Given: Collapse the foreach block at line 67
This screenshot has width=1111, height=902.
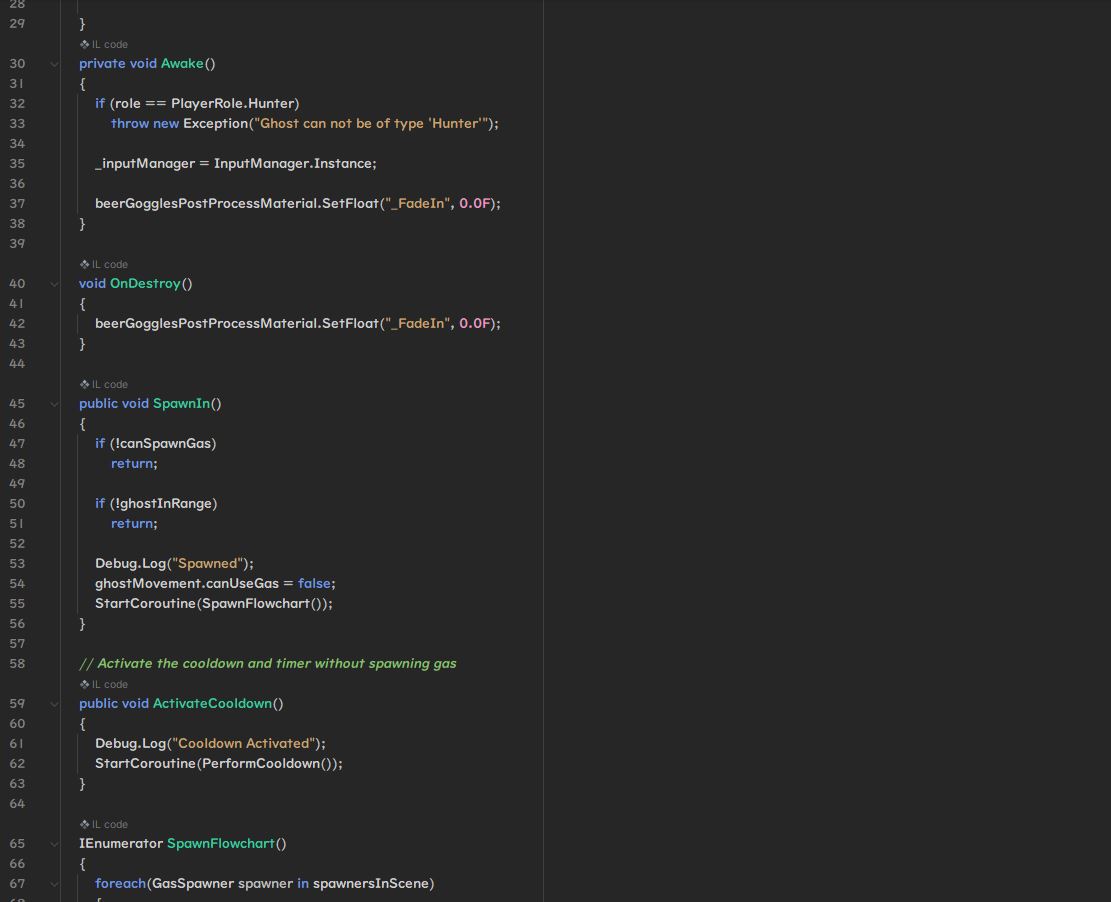Looking at the screenshot, I should pyautogui.click(x=54, y=883).
